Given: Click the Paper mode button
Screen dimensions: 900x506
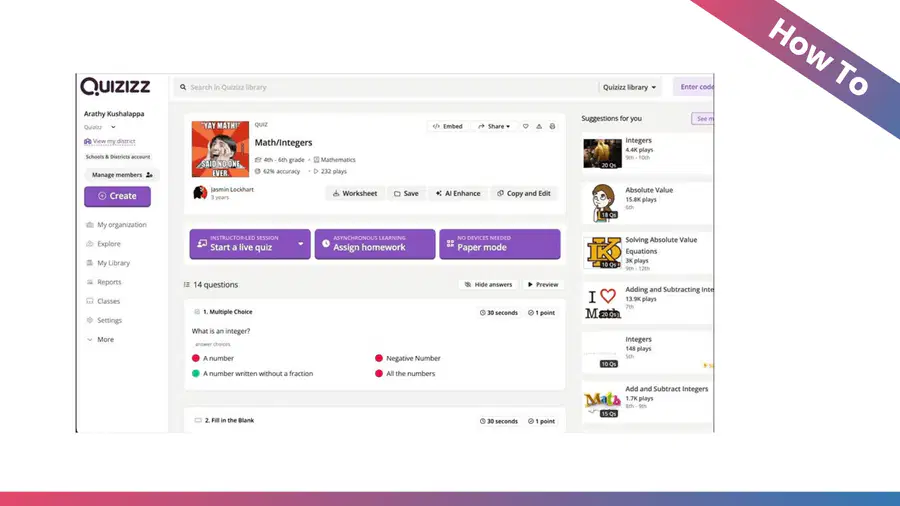Looking at the screenshot, I should (500, 244).
